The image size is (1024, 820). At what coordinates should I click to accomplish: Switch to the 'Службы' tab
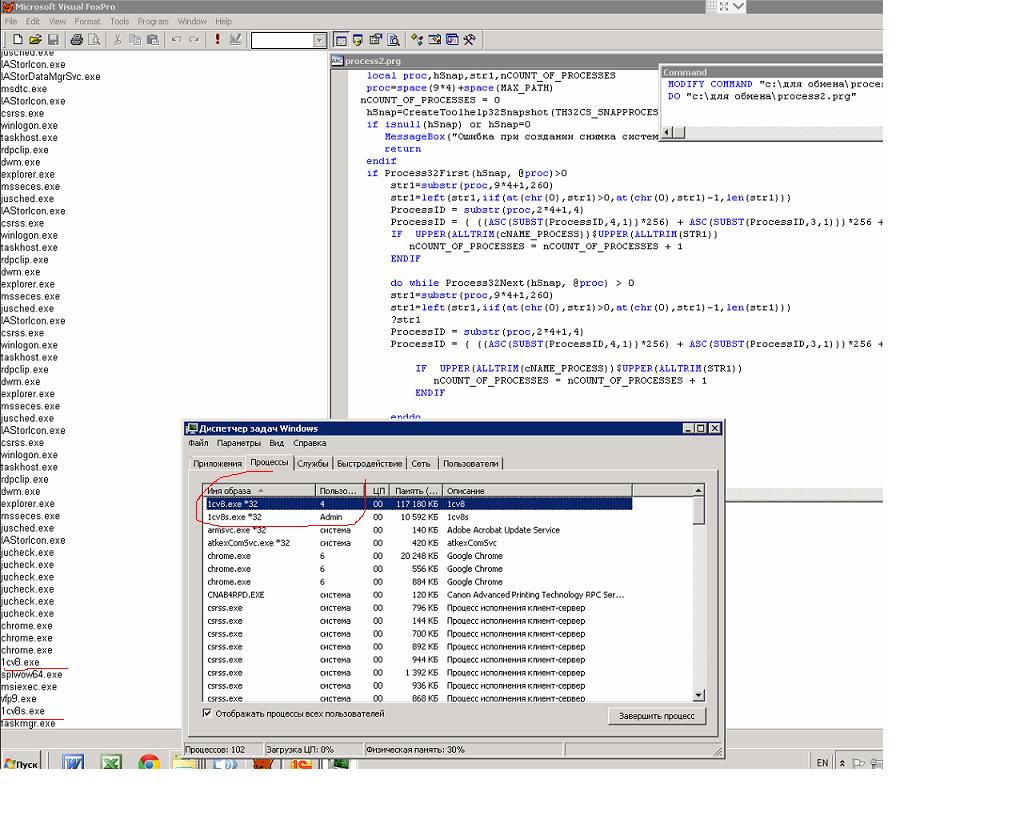coord(313,463)
